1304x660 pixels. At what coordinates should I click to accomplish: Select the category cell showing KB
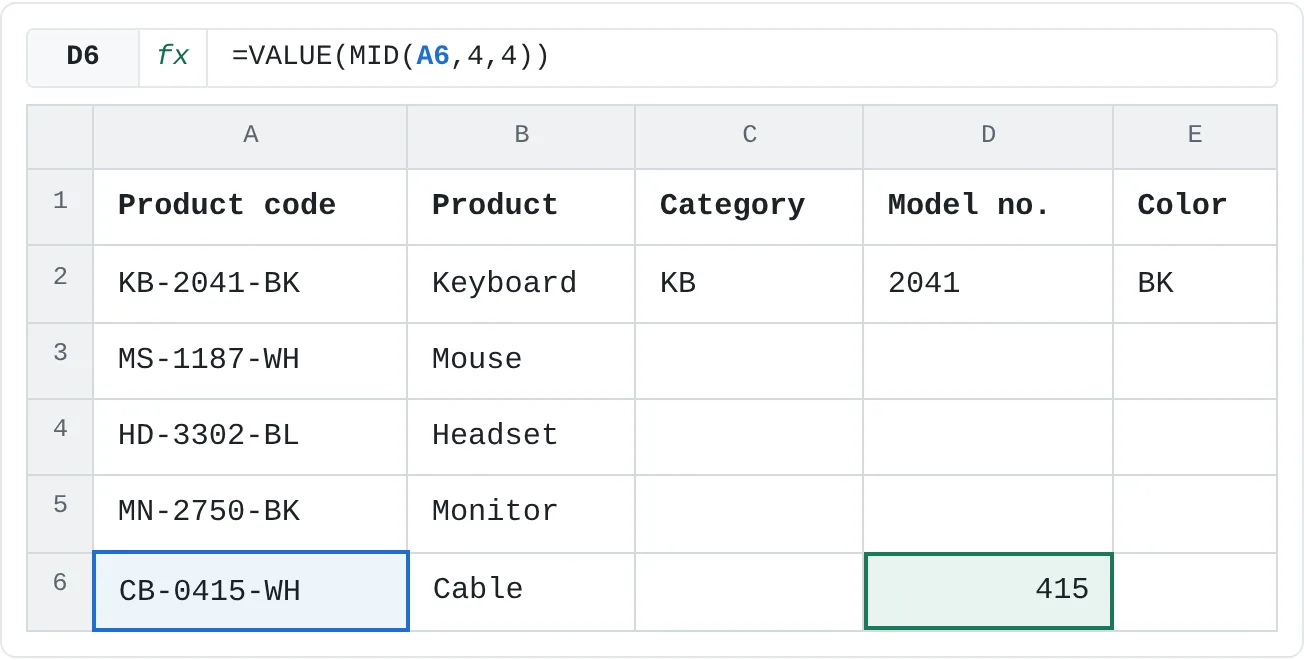749,283
